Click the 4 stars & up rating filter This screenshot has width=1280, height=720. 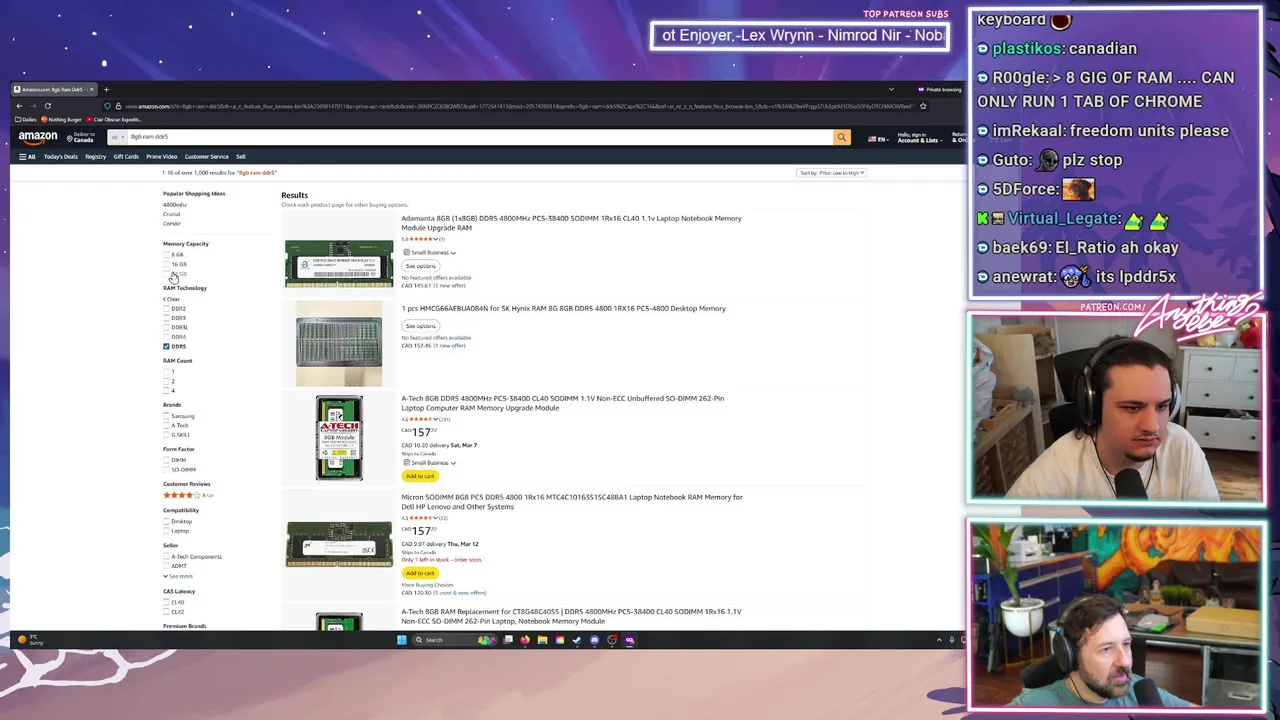[x=188, y=495]
